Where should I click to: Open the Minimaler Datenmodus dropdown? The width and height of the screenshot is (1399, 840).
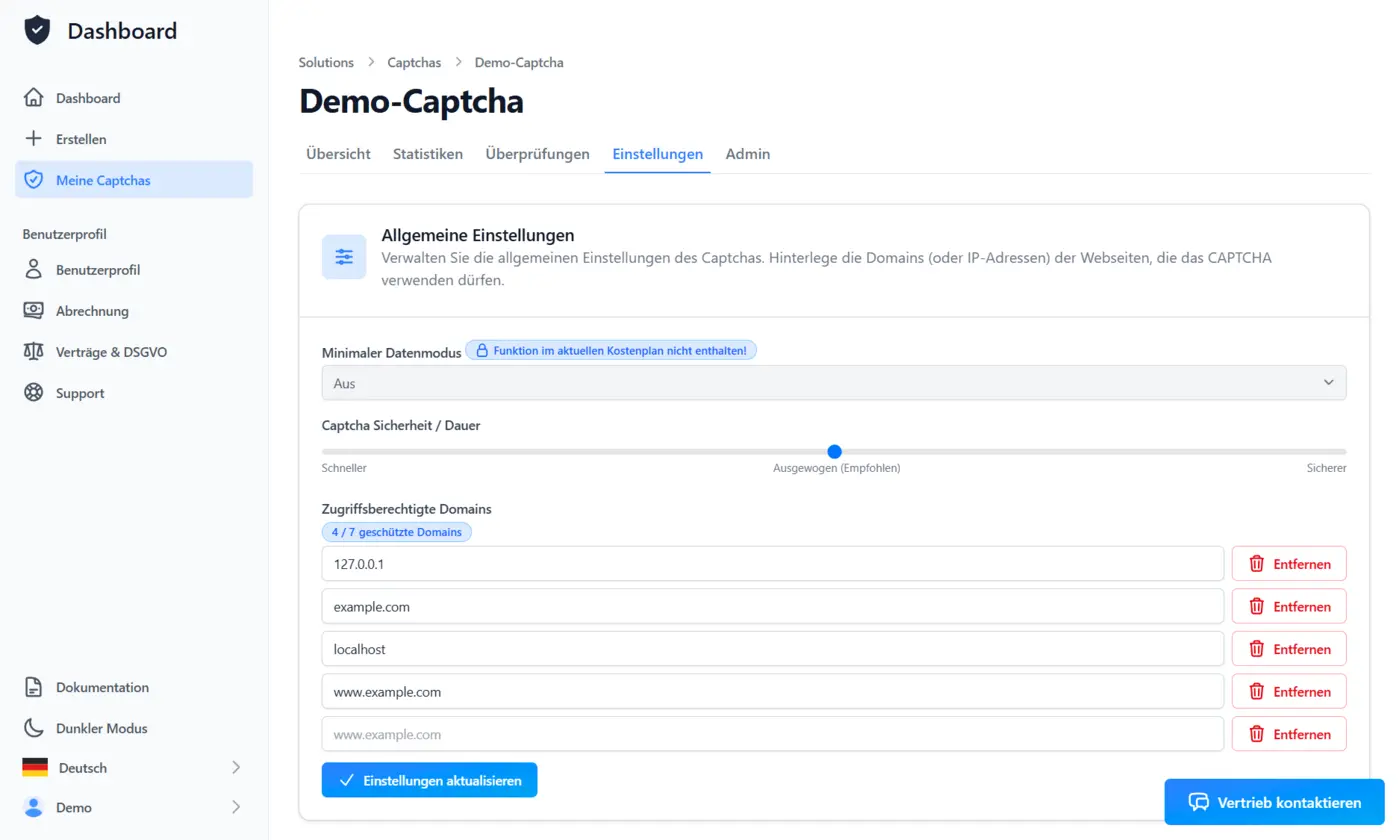pos(834,383)
